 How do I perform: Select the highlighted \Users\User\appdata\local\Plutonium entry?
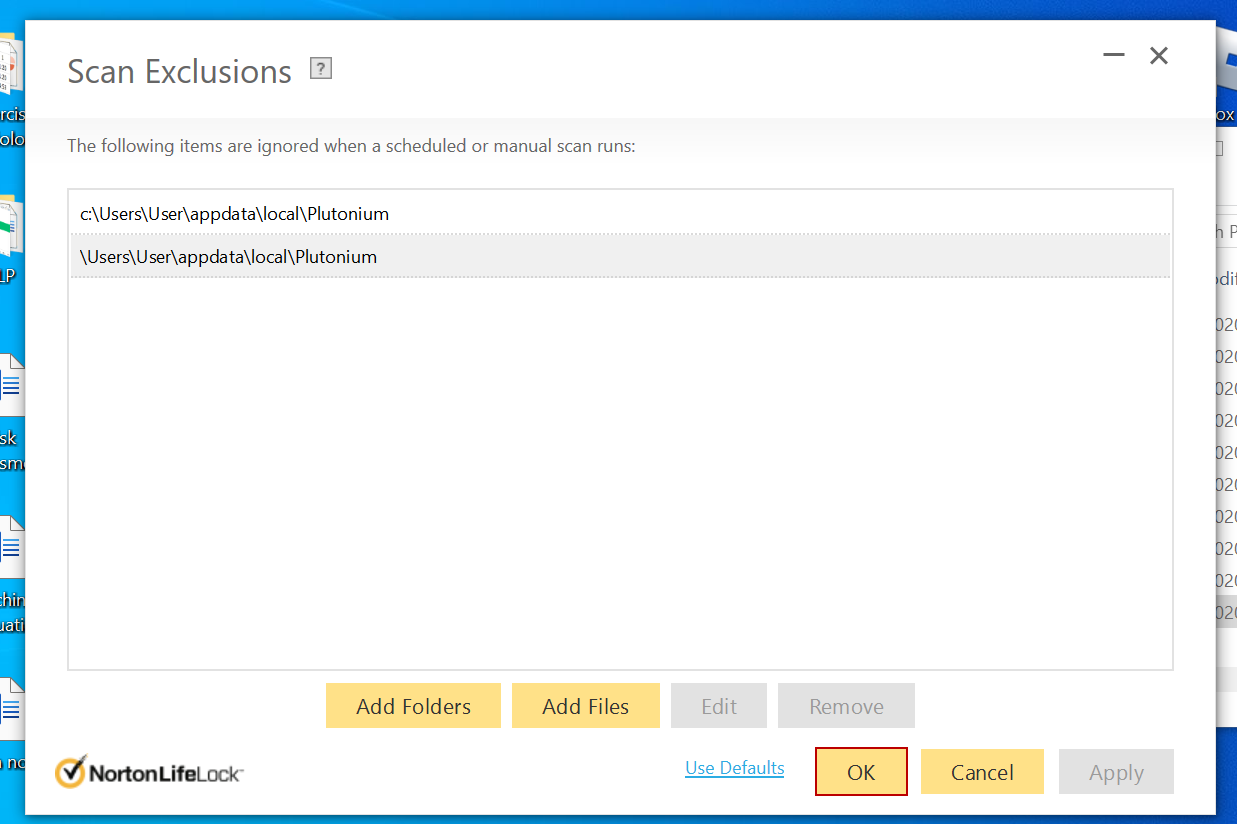click(228, 257)
